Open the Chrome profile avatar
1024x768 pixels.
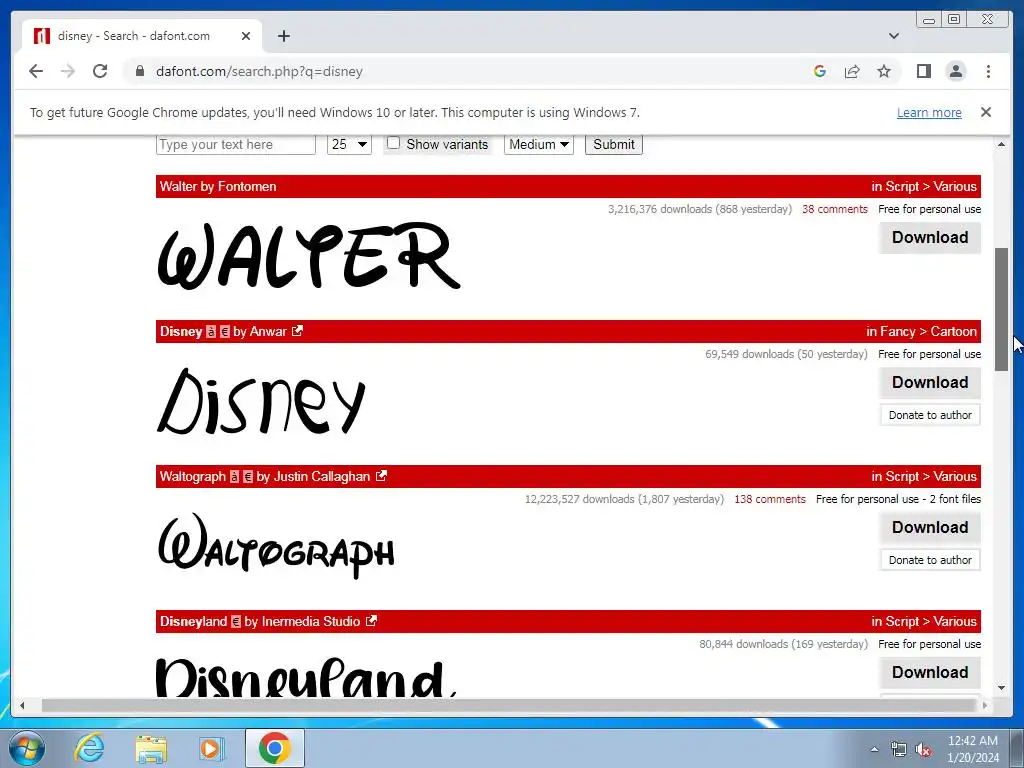click(x=955, y=71)
